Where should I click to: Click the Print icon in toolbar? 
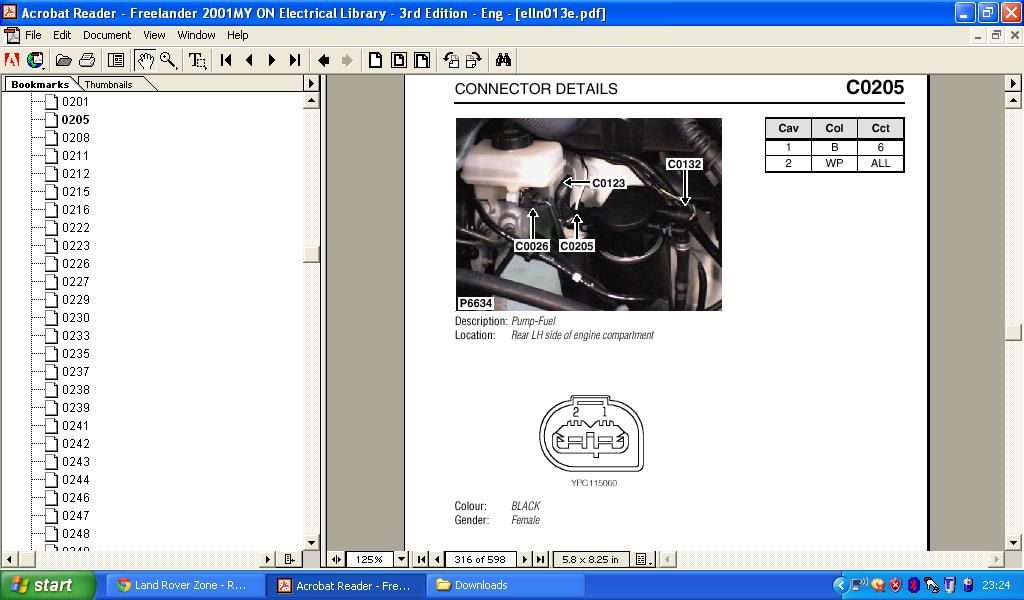[x=87, y=61]
